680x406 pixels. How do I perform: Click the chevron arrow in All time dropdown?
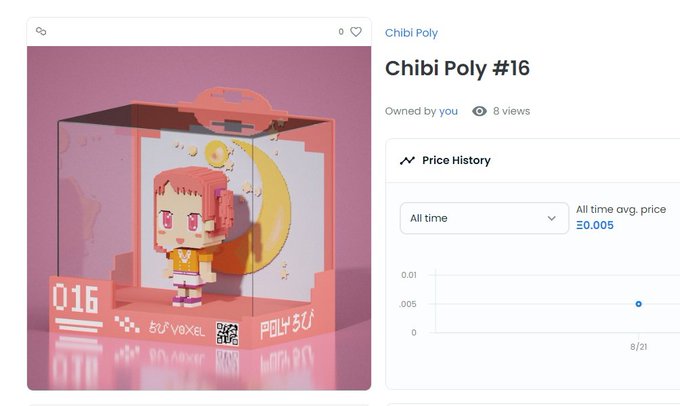pos(551,218)
